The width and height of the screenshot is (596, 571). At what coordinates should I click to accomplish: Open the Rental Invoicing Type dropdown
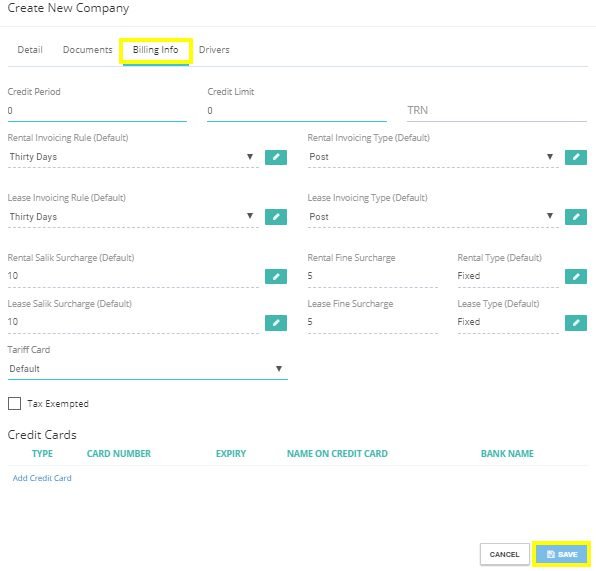pos(433,157)
